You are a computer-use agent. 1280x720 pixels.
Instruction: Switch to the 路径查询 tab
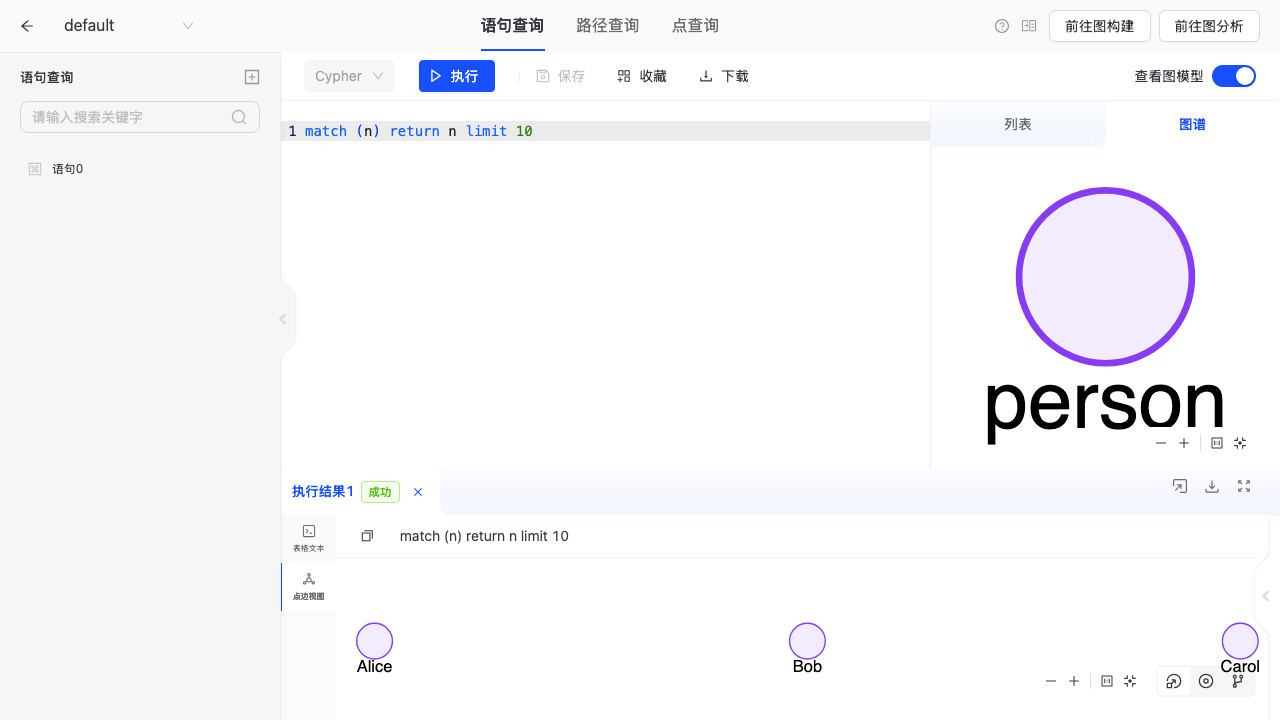click(607, 26)
